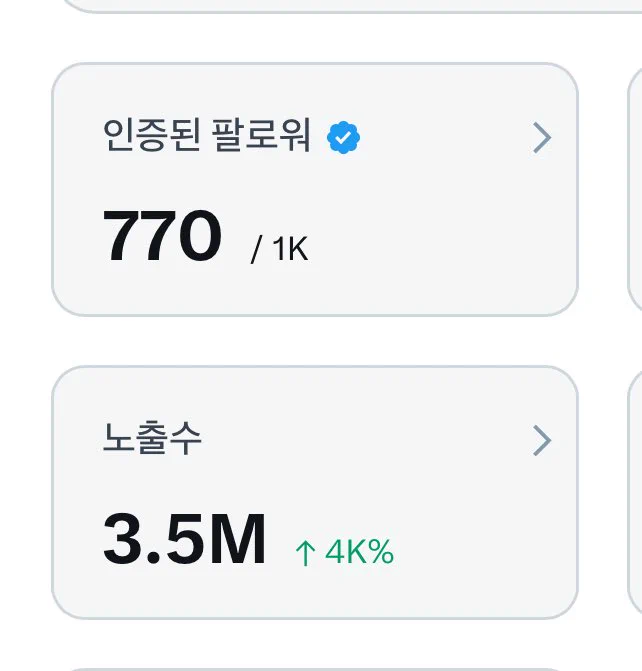Image resolution: width=642 pixels, height=671 pixels.
Task: Click the 노출수 label
Action: 152,438
